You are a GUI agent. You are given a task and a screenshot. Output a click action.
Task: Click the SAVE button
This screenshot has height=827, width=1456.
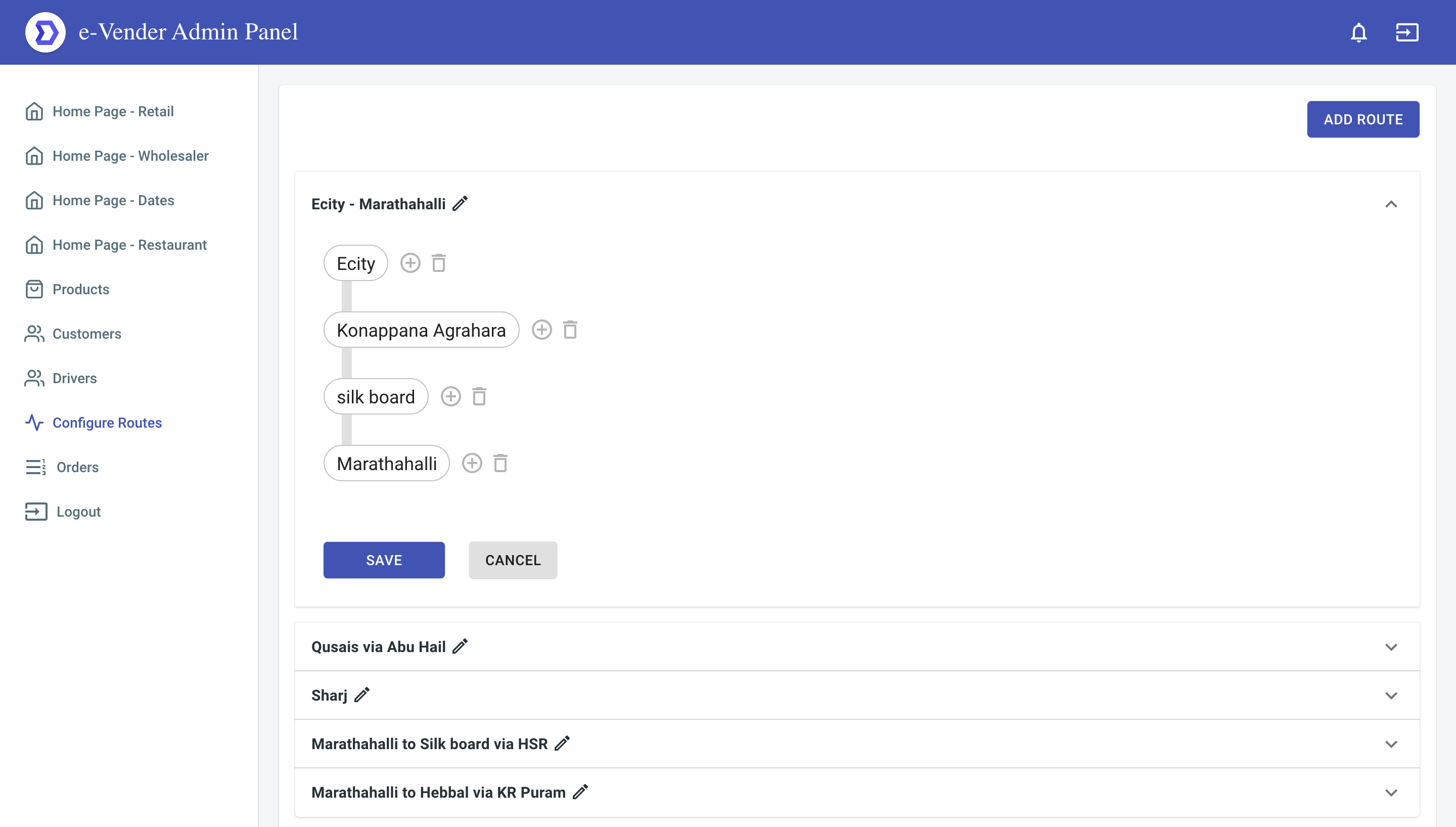click(x=384, y=560)
